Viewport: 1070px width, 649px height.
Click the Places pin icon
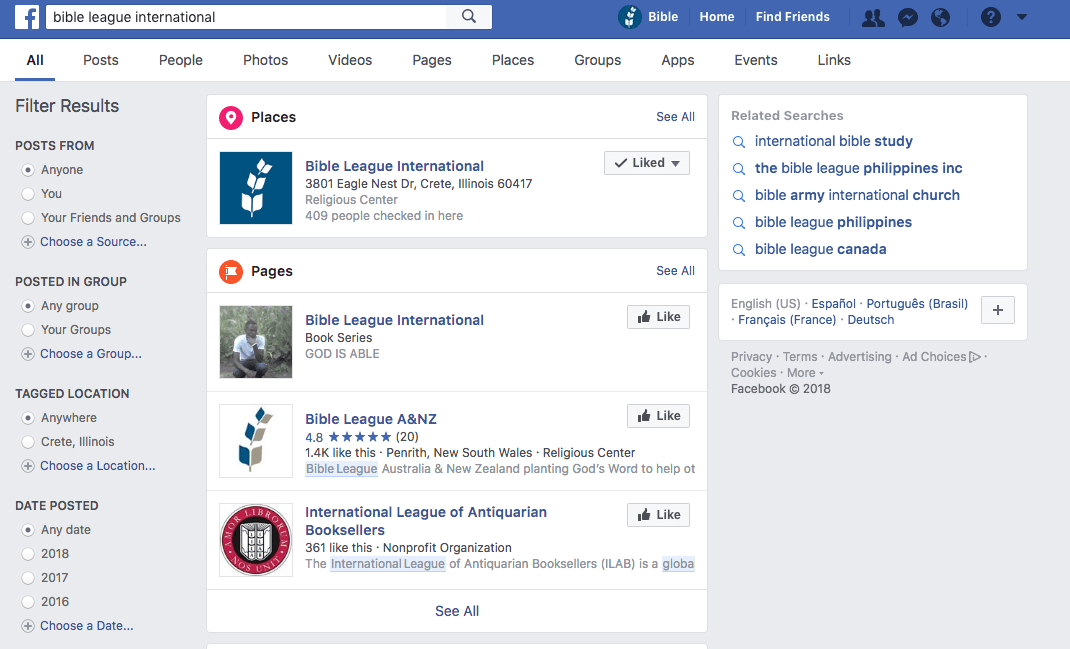(231, 117)
